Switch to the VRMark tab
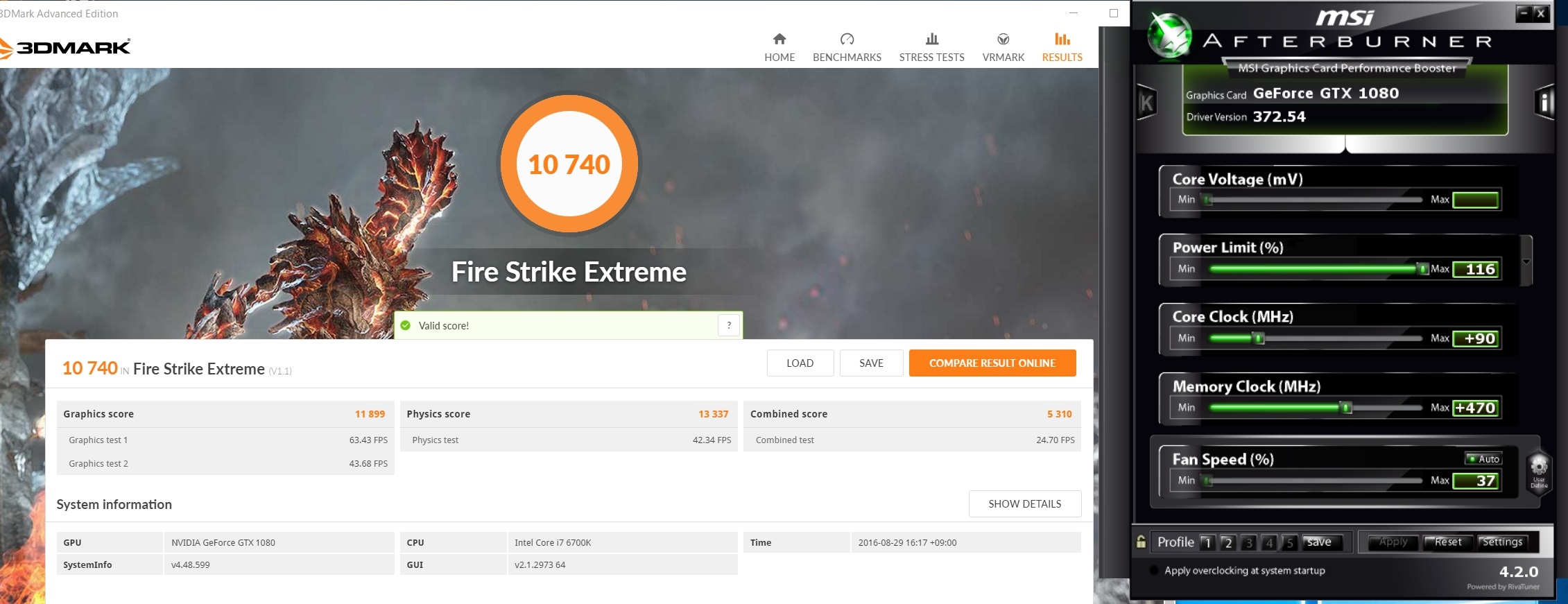 point(1003,47)
